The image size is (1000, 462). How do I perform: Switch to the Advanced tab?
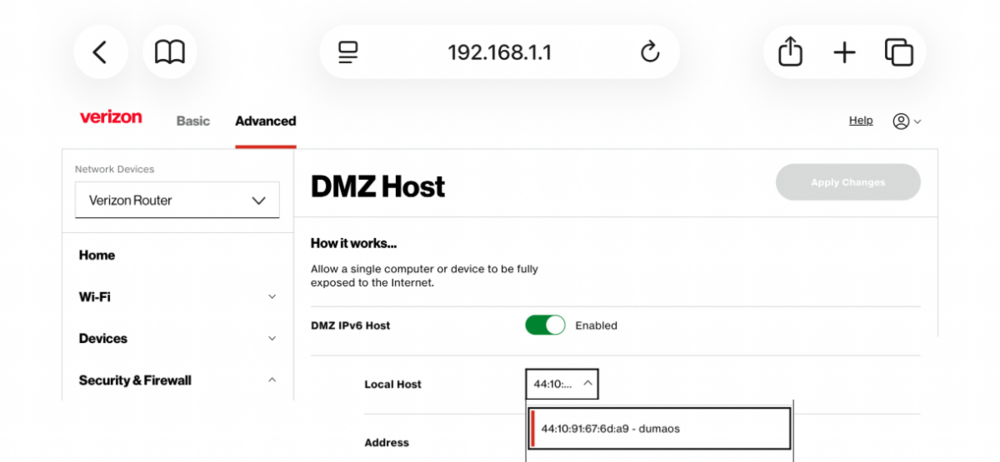click(265, 121)
